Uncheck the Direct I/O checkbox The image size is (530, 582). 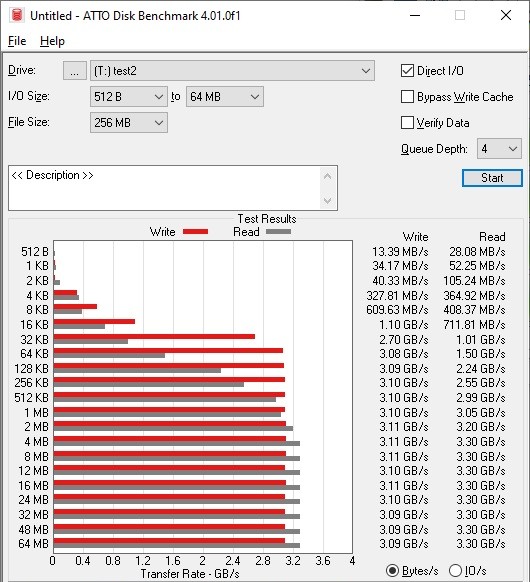coord(407,71)
